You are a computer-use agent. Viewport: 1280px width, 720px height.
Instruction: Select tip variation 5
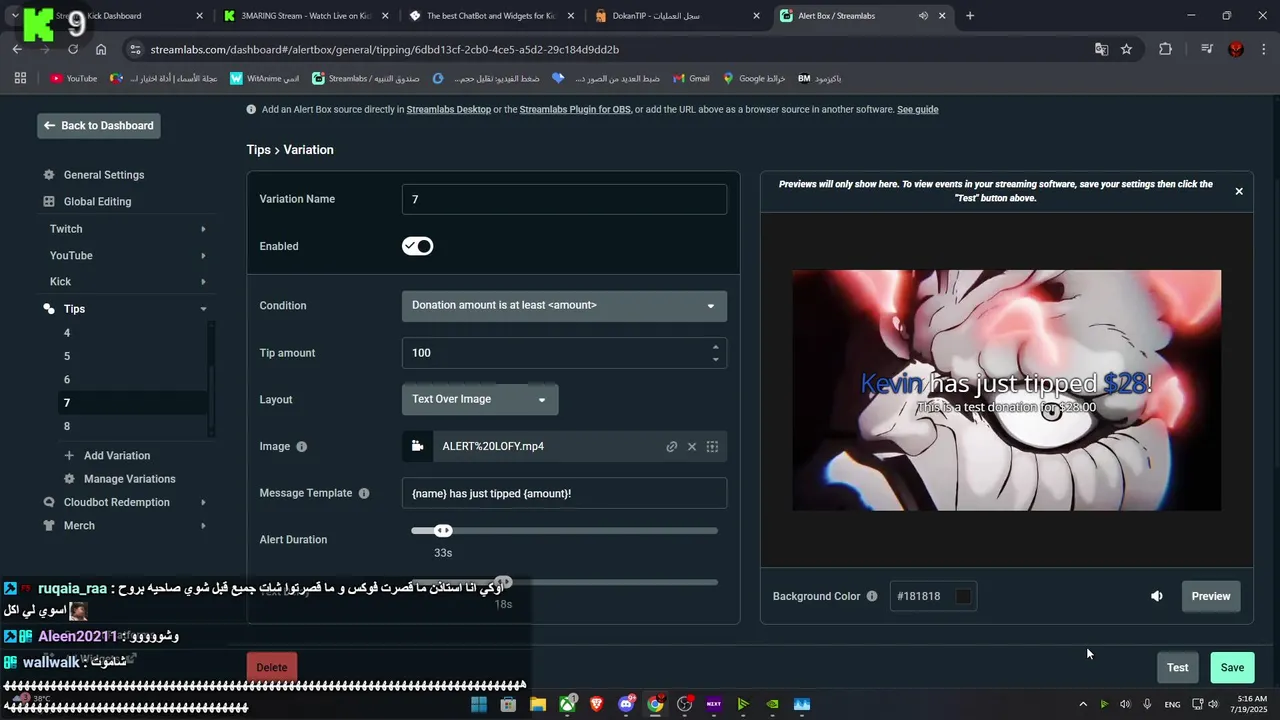pyautogui.click(x=67, y=356)
